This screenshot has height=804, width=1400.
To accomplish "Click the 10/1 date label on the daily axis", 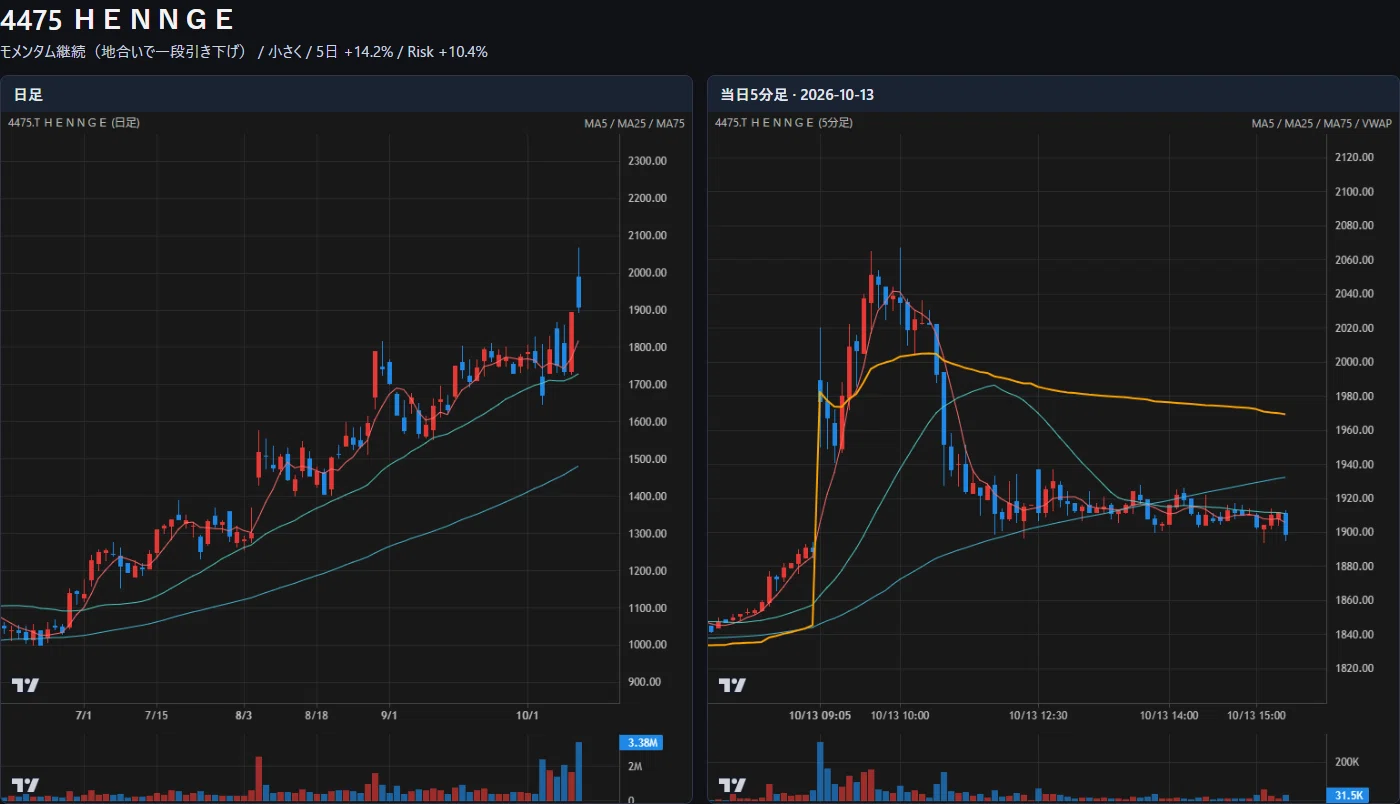I will [x=529, y=716].
